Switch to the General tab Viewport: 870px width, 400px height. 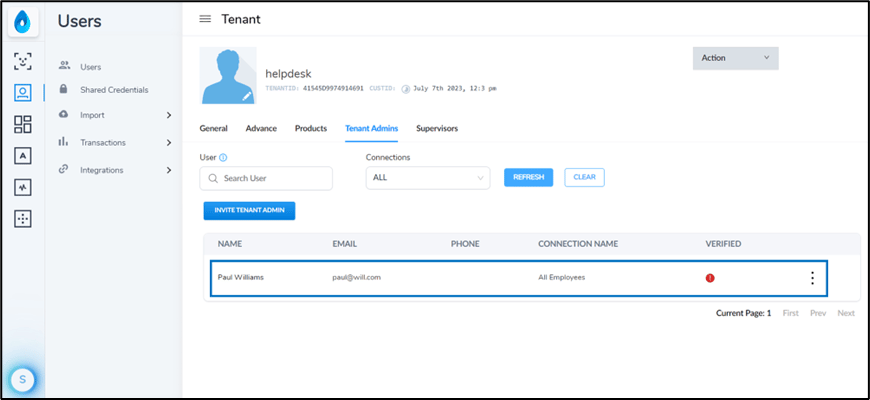click(x=214, y=128)
